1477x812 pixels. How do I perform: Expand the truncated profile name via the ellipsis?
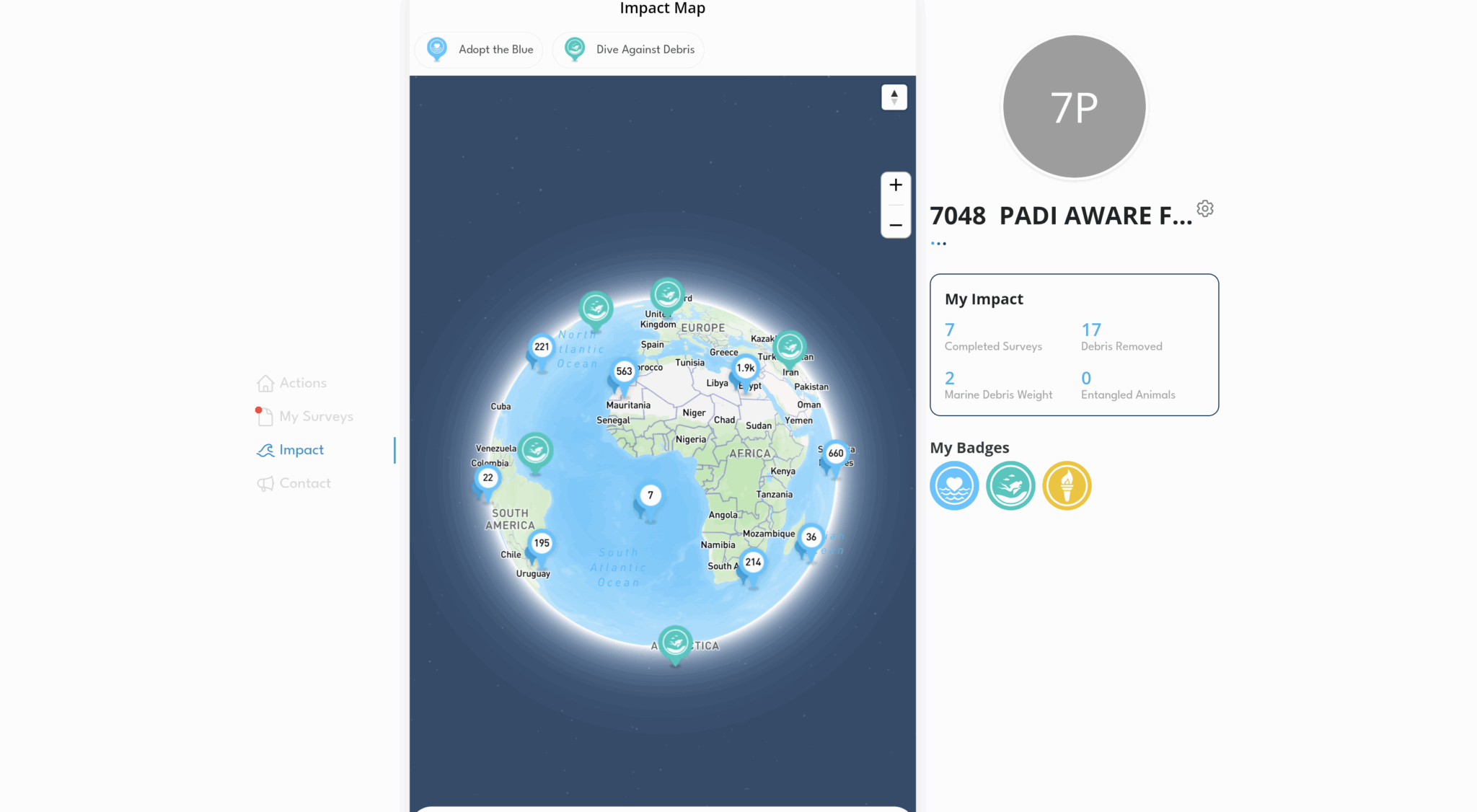pos(938,242)
